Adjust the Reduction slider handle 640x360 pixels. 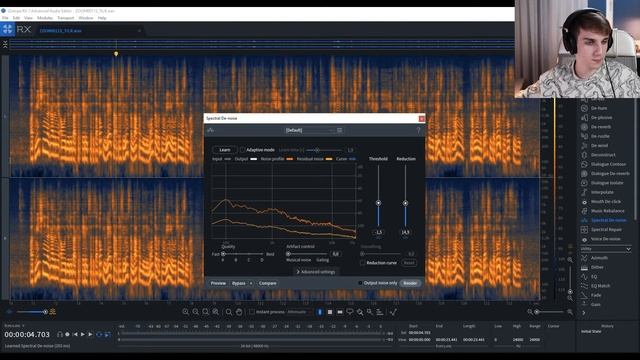pyautogui.click(x=405, y=203)
